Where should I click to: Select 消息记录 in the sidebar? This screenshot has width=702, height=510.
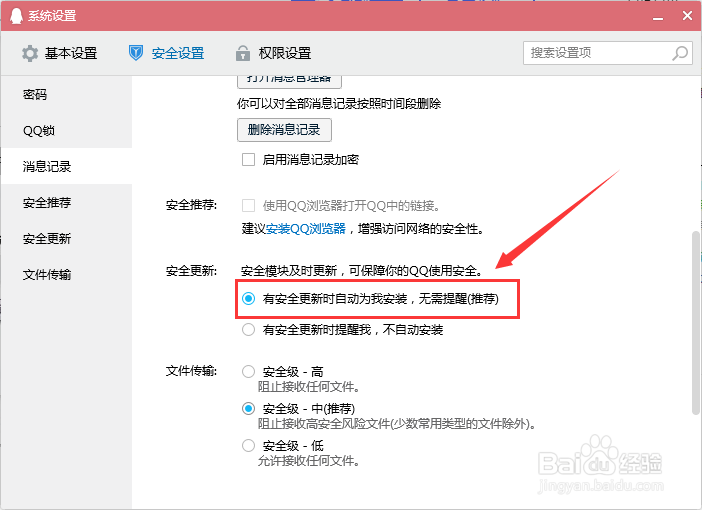tap(66, 166)
